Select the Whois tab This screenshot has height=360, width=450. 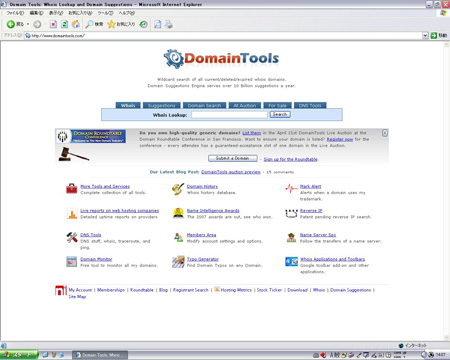pos(128,105)
